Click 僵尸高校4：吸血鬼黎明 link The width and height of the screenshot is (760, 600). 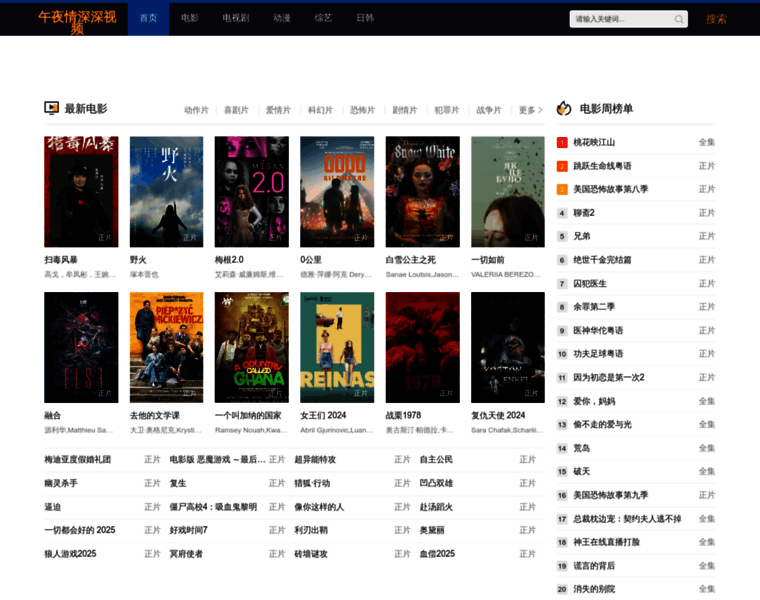click(213, 507)
